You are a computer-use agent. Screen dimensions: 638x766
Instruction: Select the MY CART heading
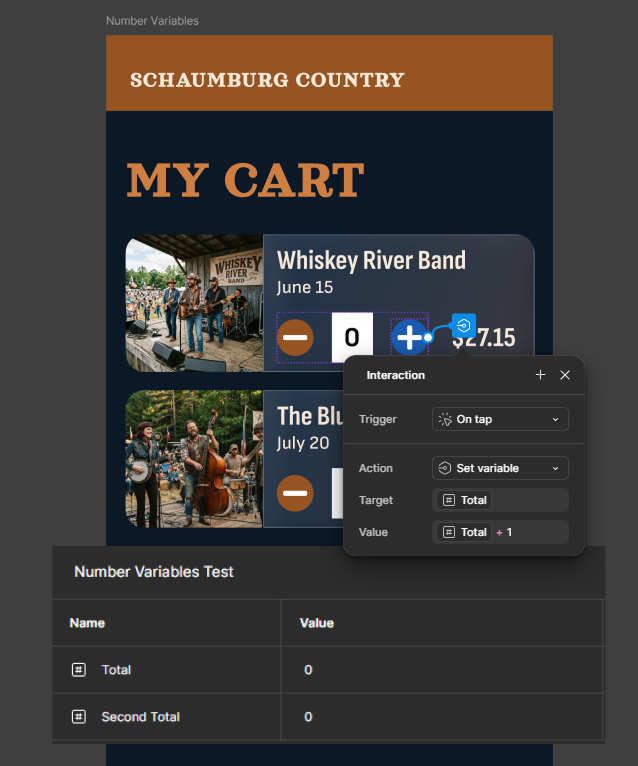click(x=245, y=180)
